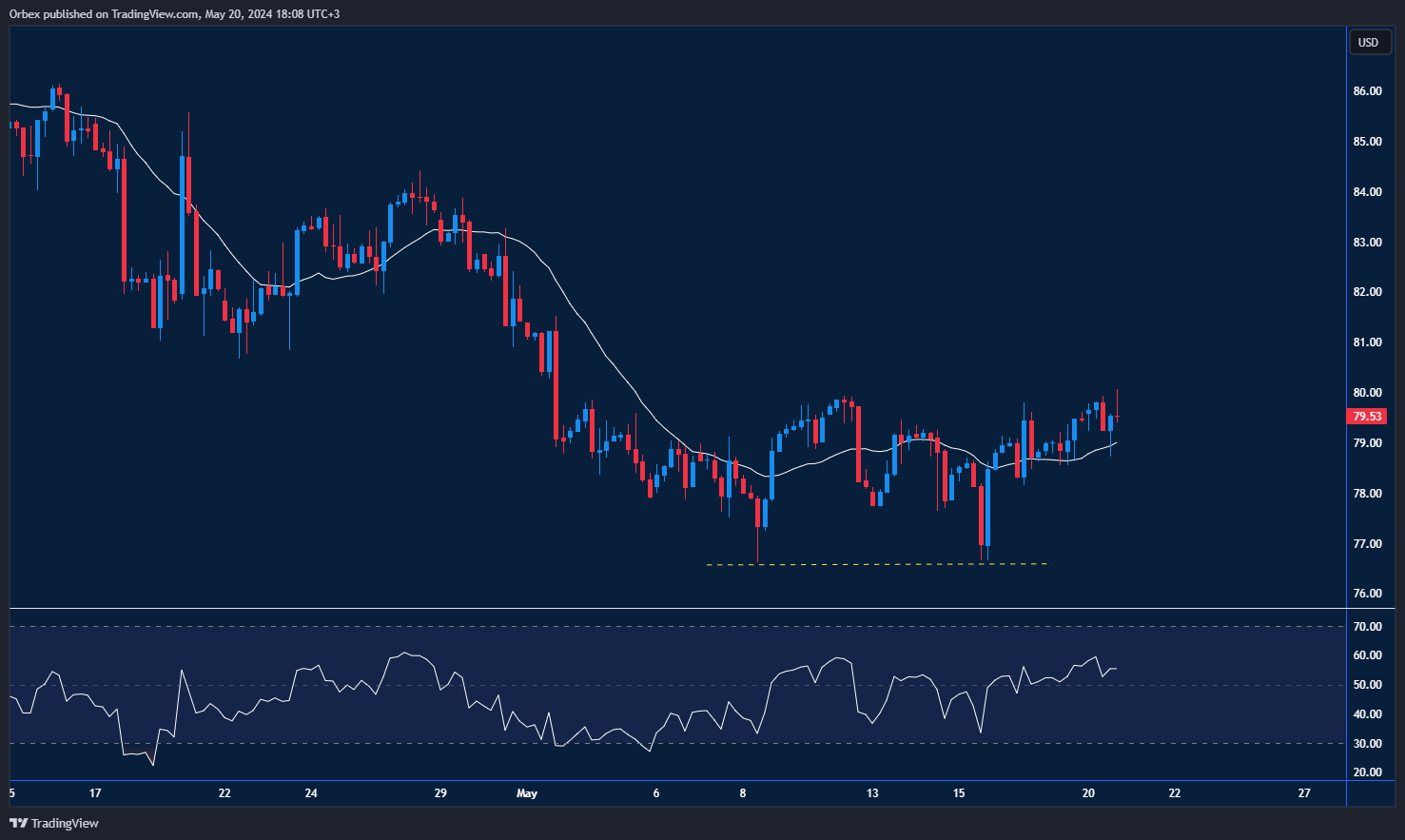Click the most recent candlestick on chart
The height and width of the screenshot is (840, 1405).
1117,416
